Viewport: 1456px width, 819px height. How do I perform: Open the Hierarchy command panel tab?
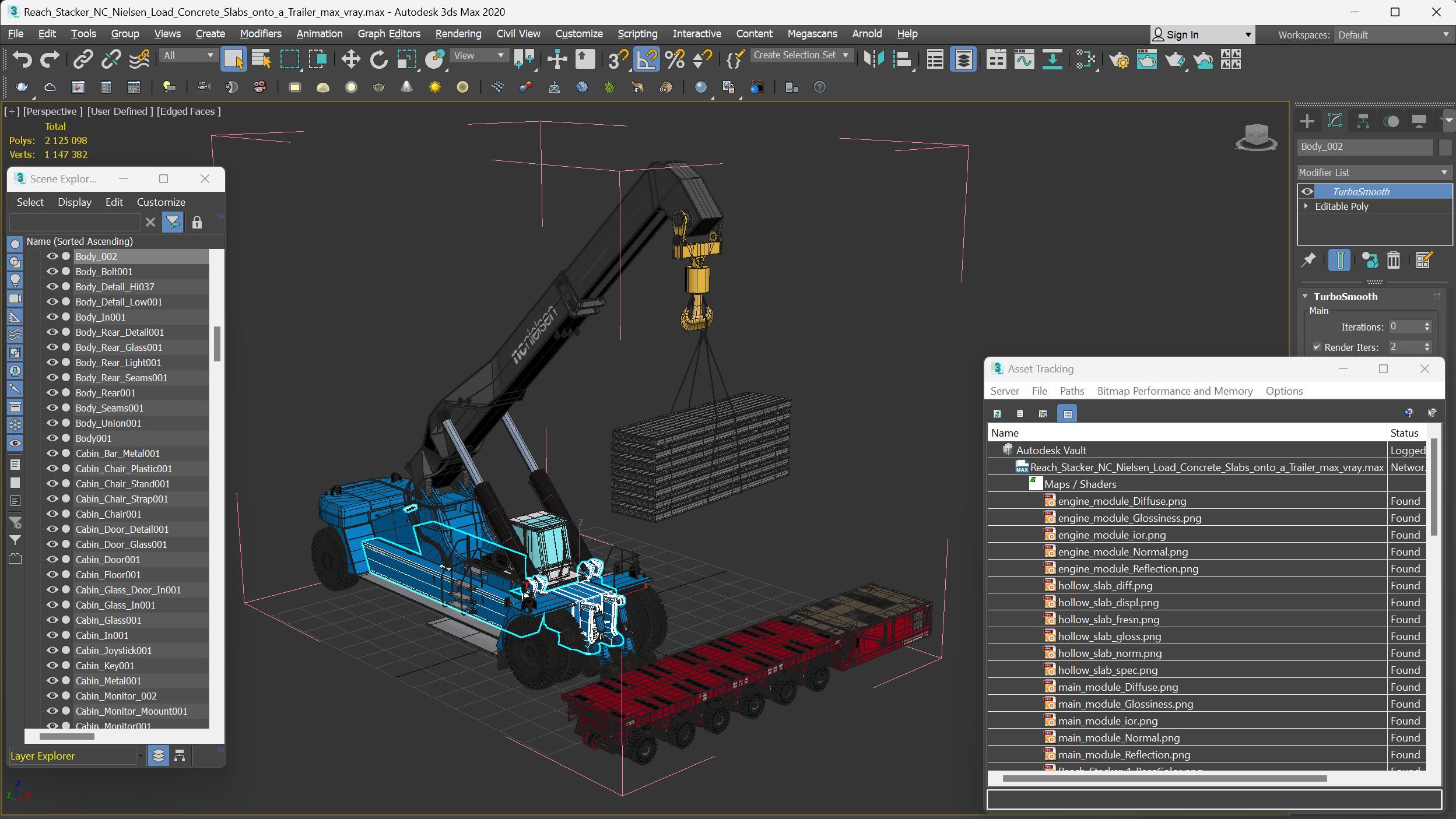point(1363,121)
